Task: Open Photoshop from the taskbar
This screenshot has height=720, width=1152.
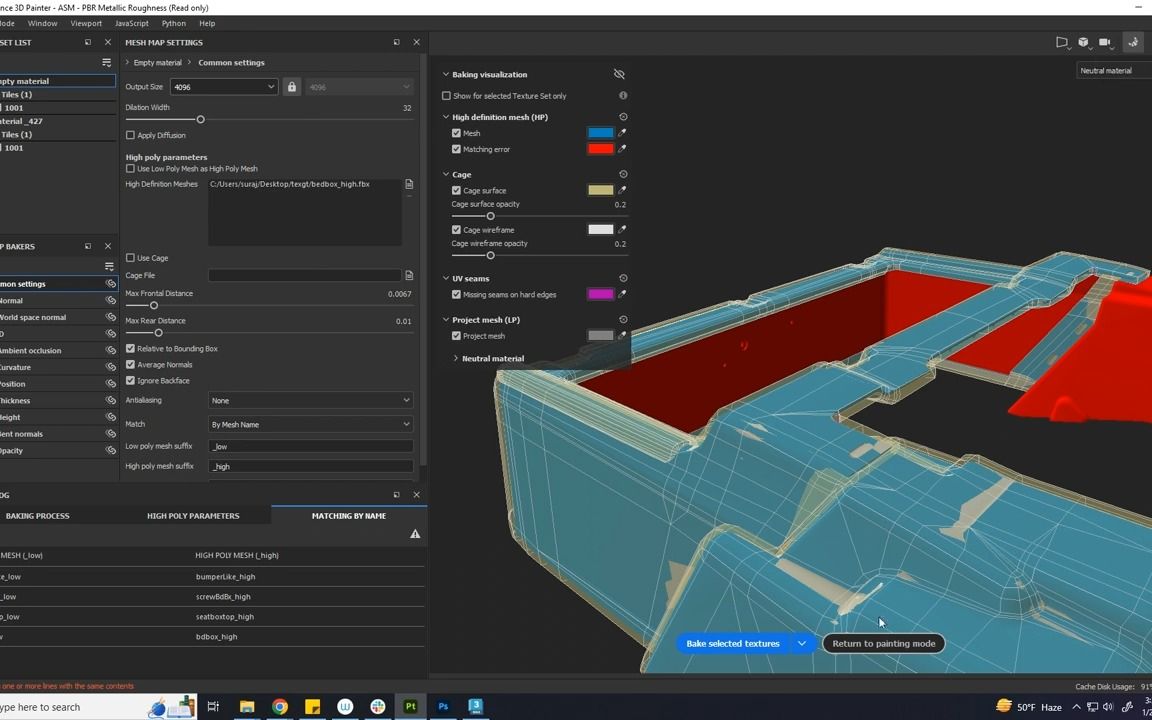Action: click(443, 707)
